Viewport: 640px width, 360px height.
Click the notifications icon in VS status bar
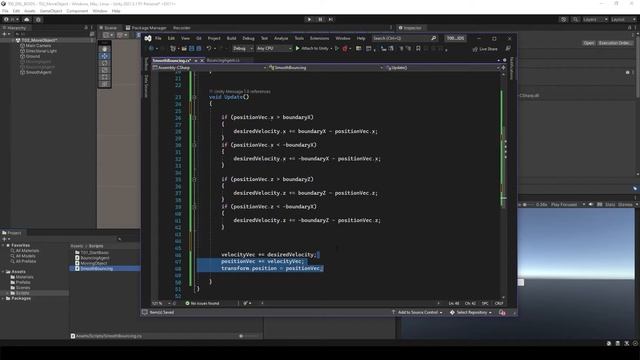click(502, 313)
